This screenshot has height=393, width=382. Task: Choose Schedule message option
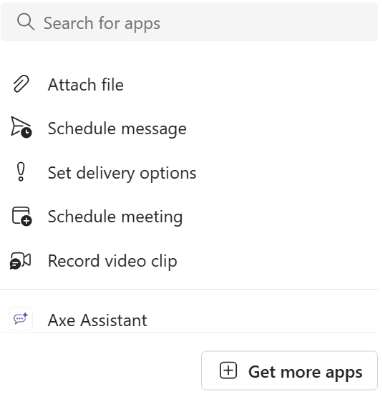point(189,128)
